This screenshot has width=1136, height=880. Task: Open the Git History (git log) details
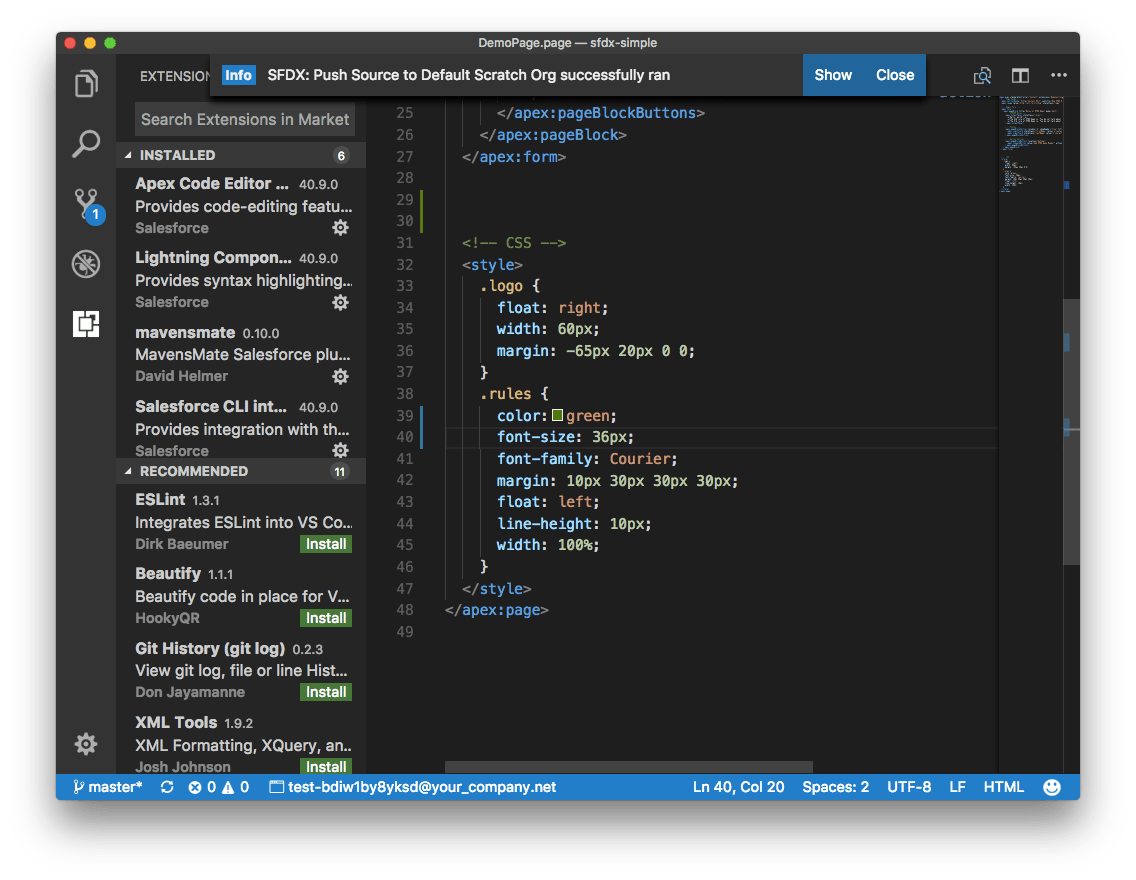click(x=242, y=670)
